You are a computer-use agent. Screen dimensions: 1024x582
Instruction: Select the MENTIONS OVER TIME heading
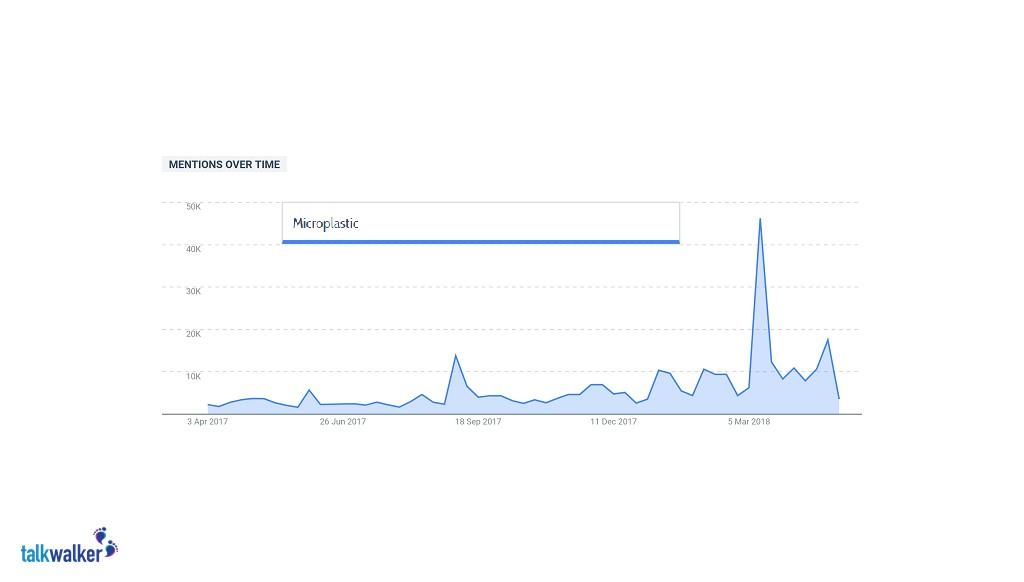(x=224, y=164)
